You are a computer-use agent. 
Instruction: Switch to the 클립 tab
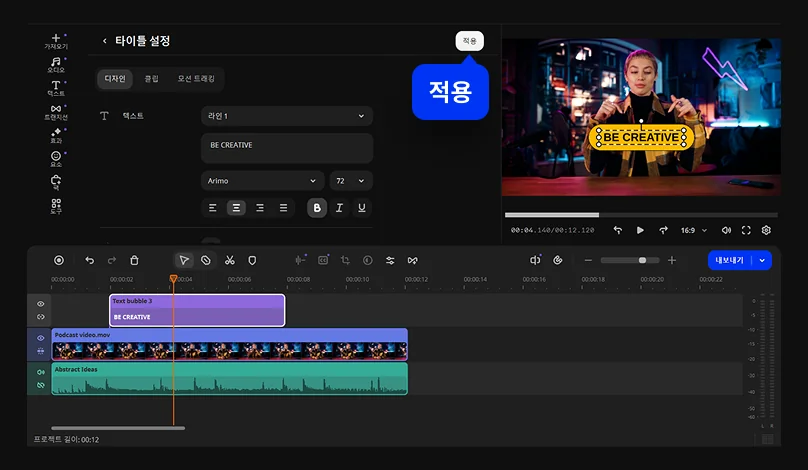[x=151, y=78]
